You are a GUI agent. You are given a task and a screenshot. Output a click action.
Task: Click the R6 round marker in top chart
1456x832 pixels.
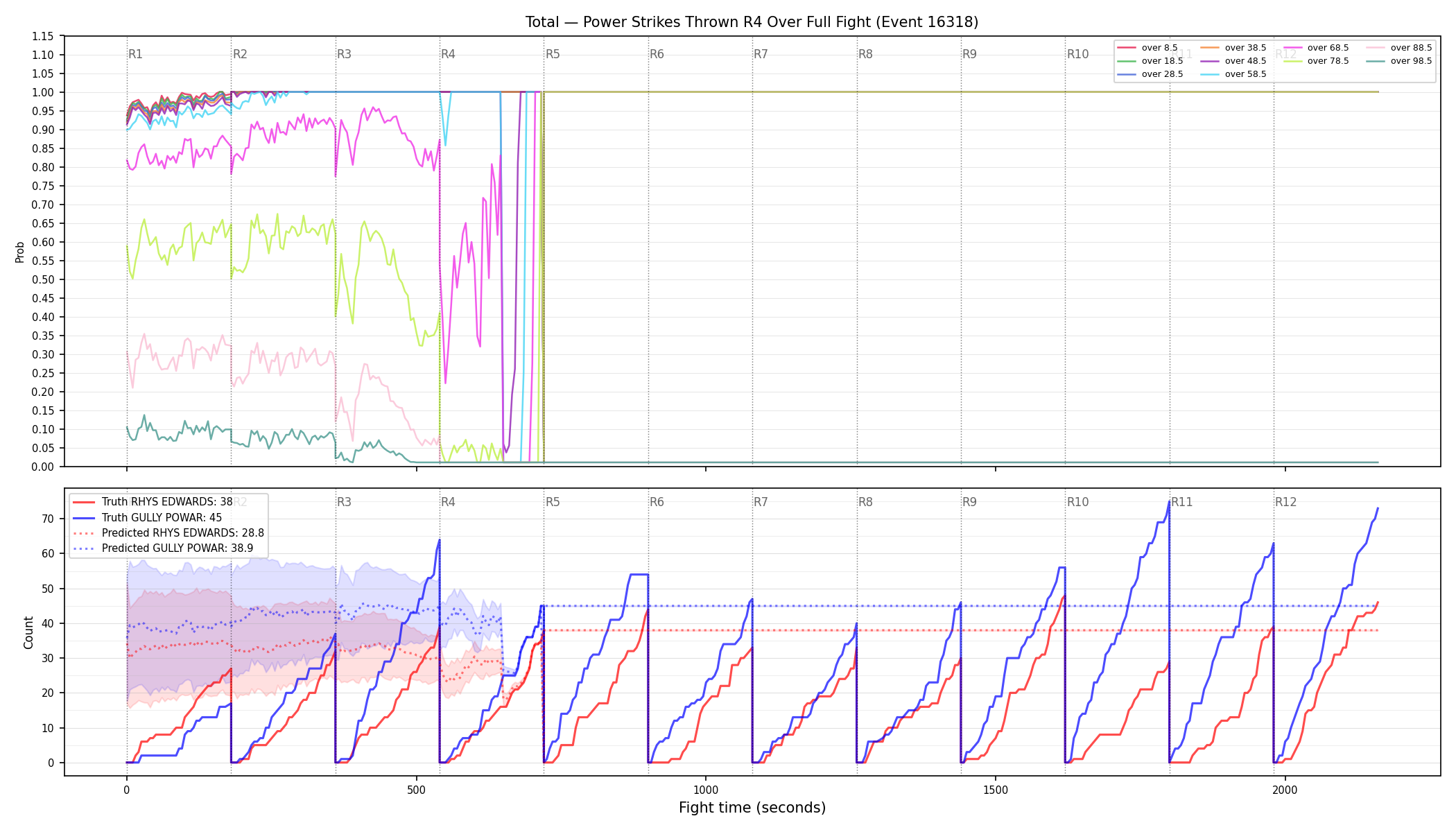pos(657,54)
